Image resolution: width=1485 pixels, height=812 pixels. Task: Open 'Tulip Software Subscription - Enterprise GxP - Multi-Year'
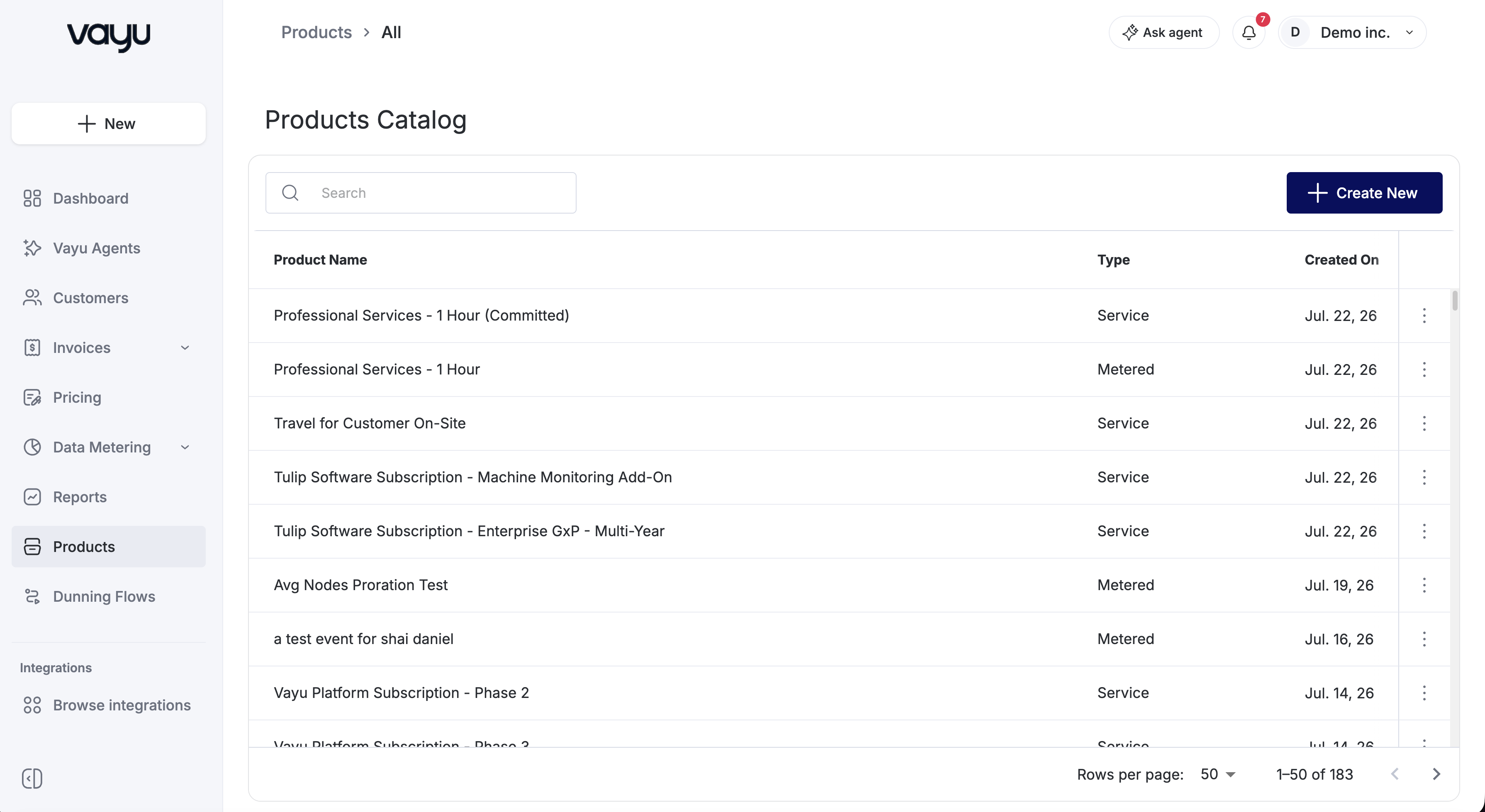coord(469,531)
